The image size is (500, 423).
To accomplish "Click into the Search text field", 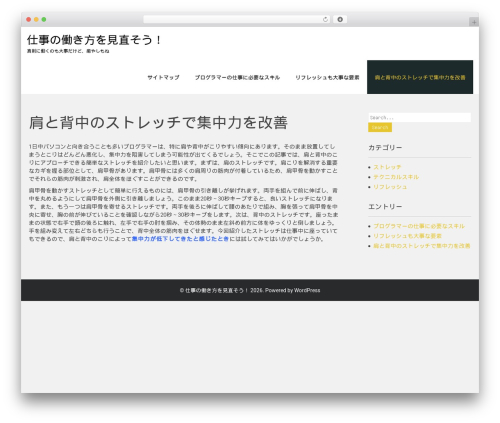I will coord(420,117).
